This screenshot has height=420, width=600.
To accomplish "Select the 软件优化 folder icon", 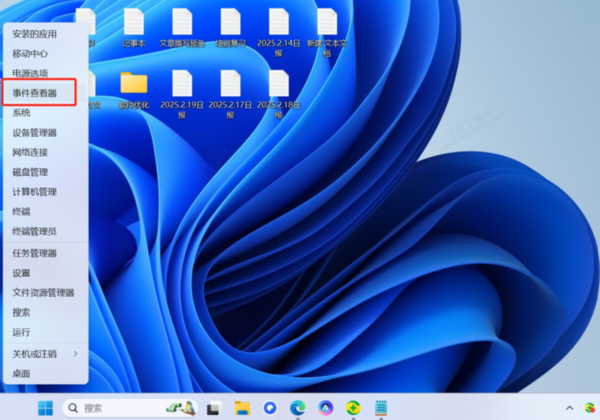I will [134, 90].
